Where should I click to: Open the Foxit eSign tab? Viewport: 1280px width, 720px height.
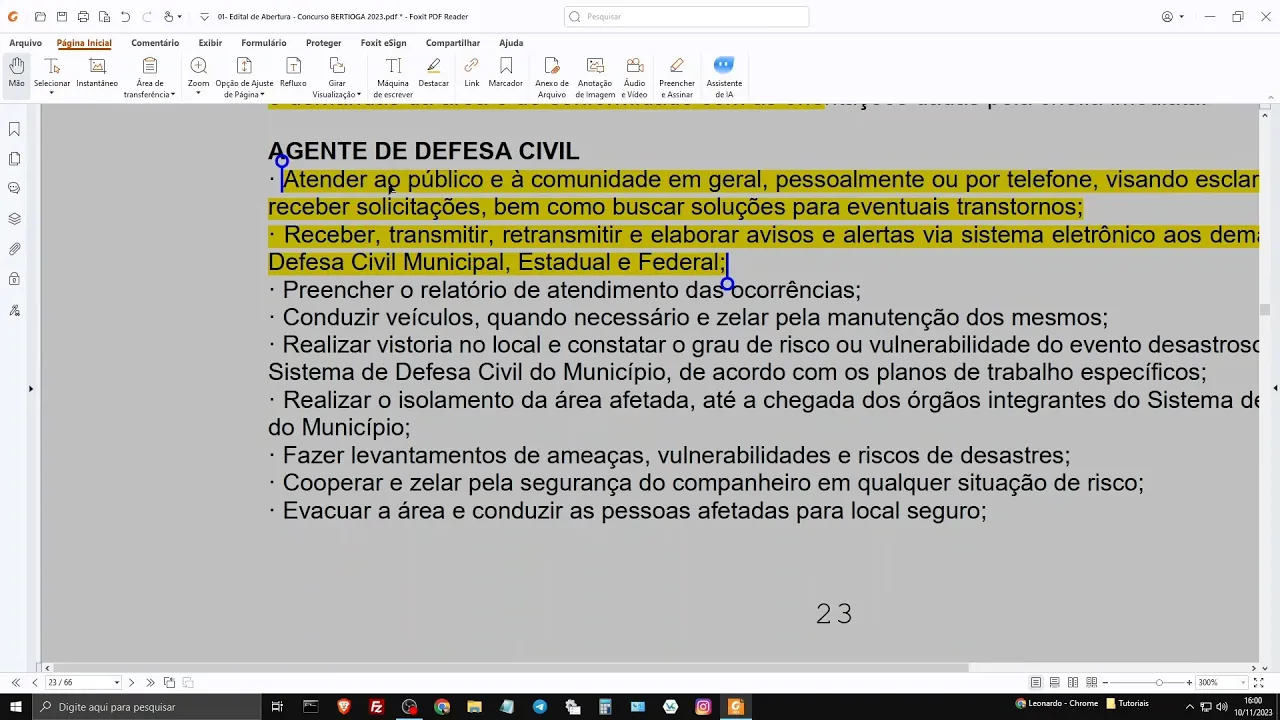click(383, 43)
